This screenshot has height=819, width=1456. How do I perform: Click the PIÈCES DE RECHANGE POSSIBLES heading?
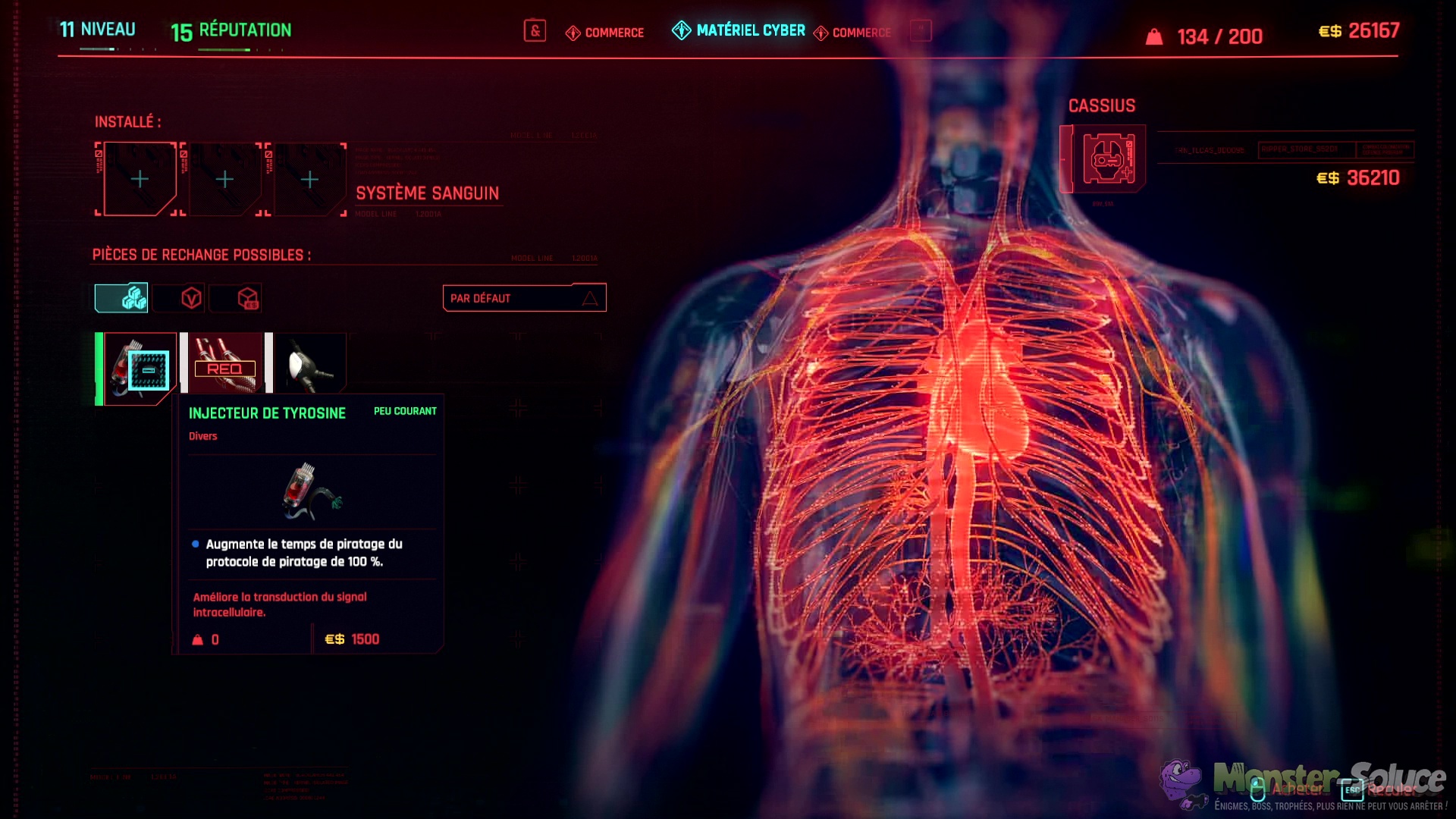(x=202, y=255)
